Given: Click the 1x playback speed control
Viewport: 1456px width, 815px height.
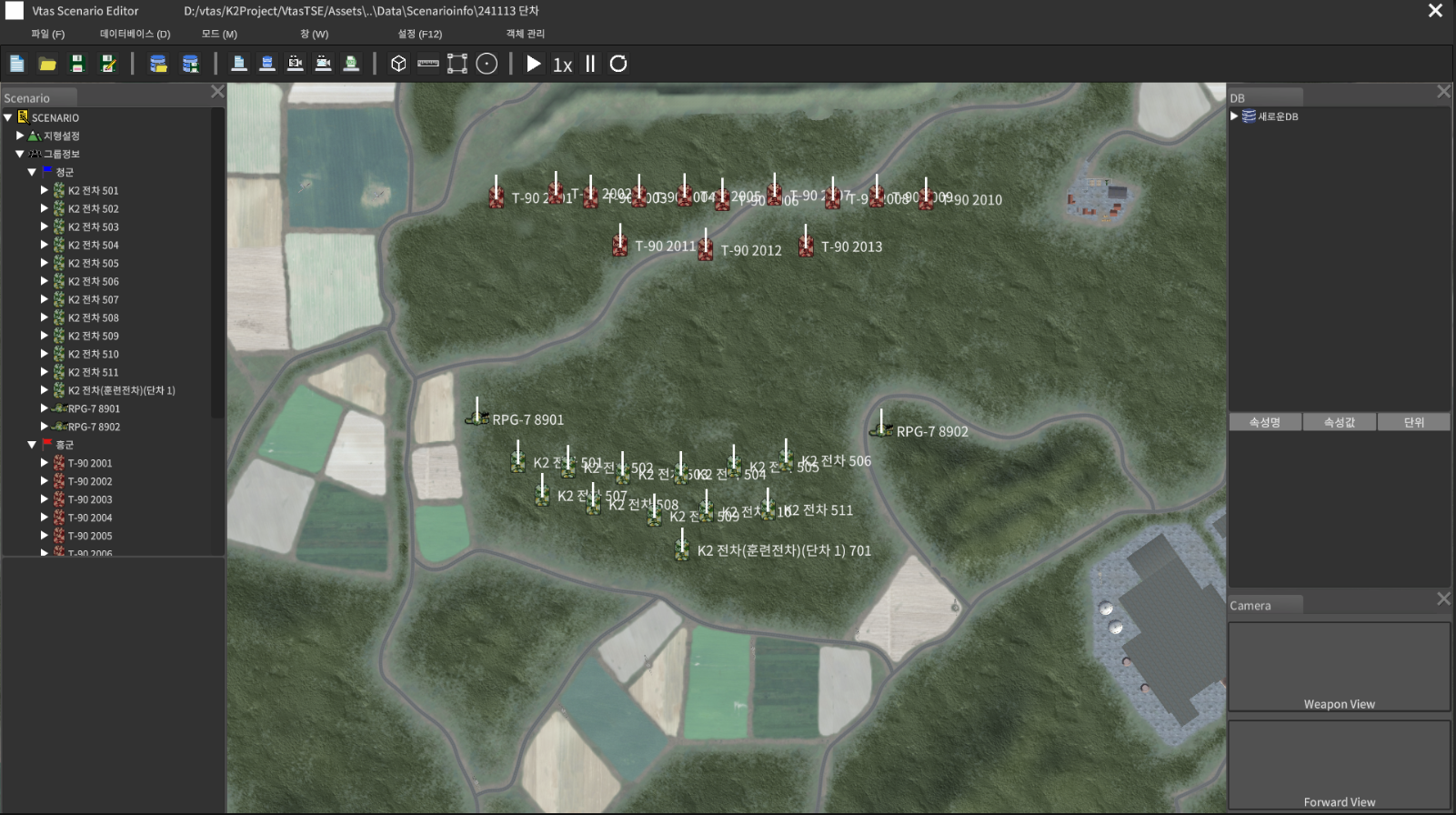Looking at the screenshot, I should (x=562, y=65).
